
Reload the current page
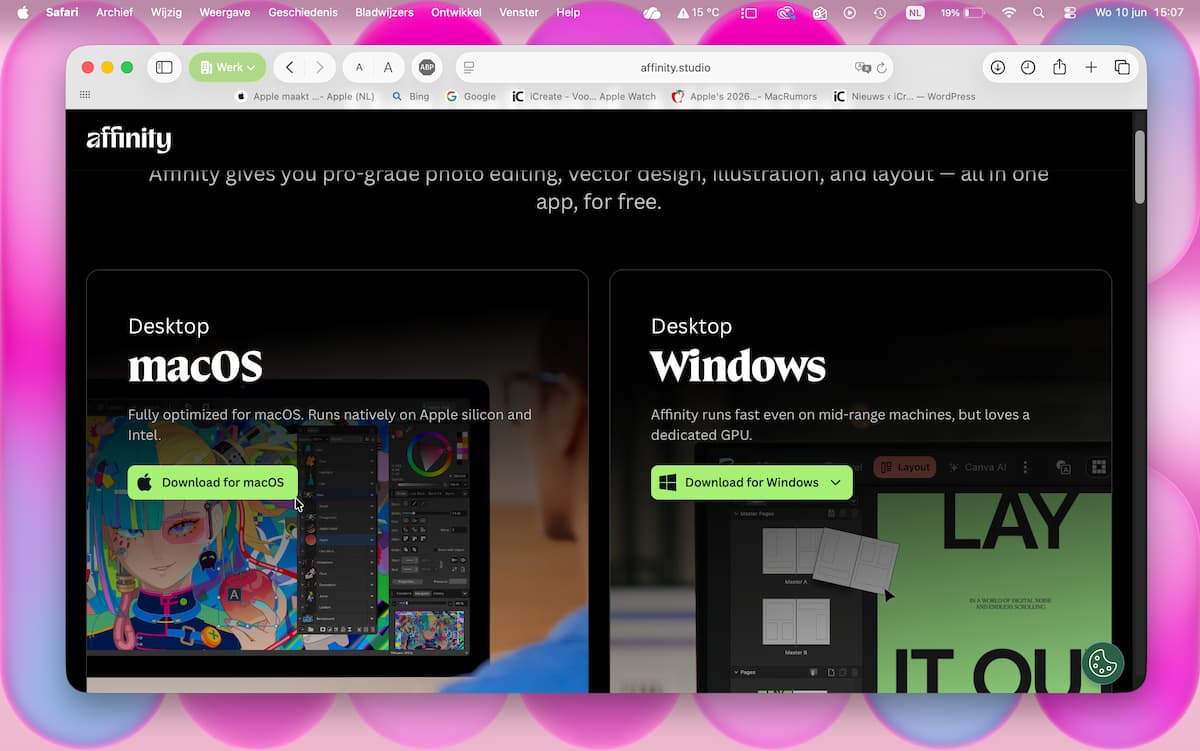coord(880,67)
